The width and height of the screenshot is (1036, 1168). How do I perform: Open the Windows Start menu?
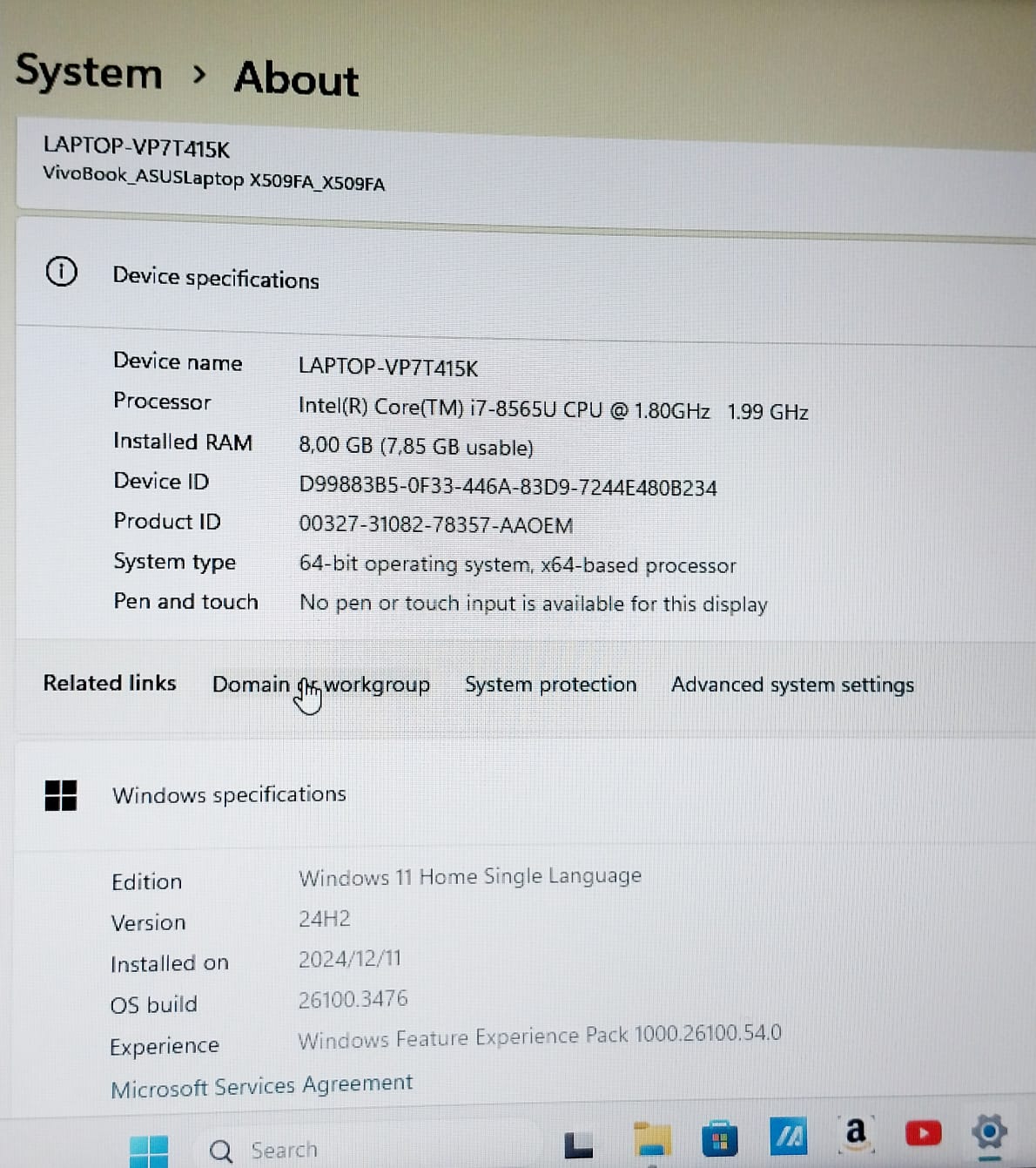tap(149, 1150)
